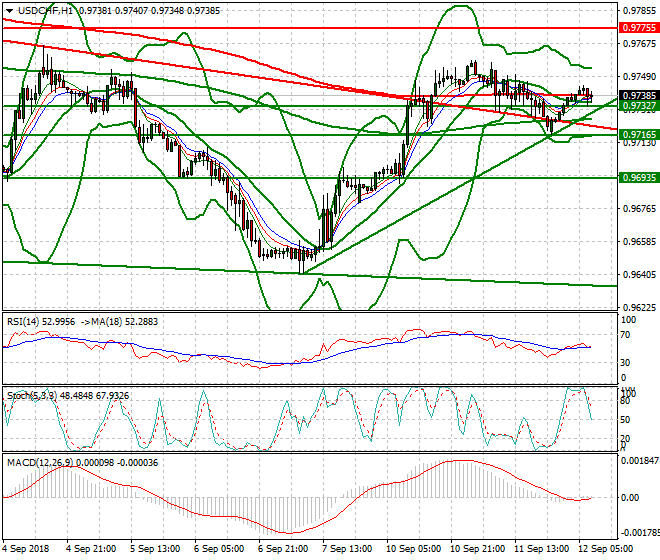Click the MACD scale value 0.001847
The height and width of the screenshot is (560, 660).
coord(640,461)
